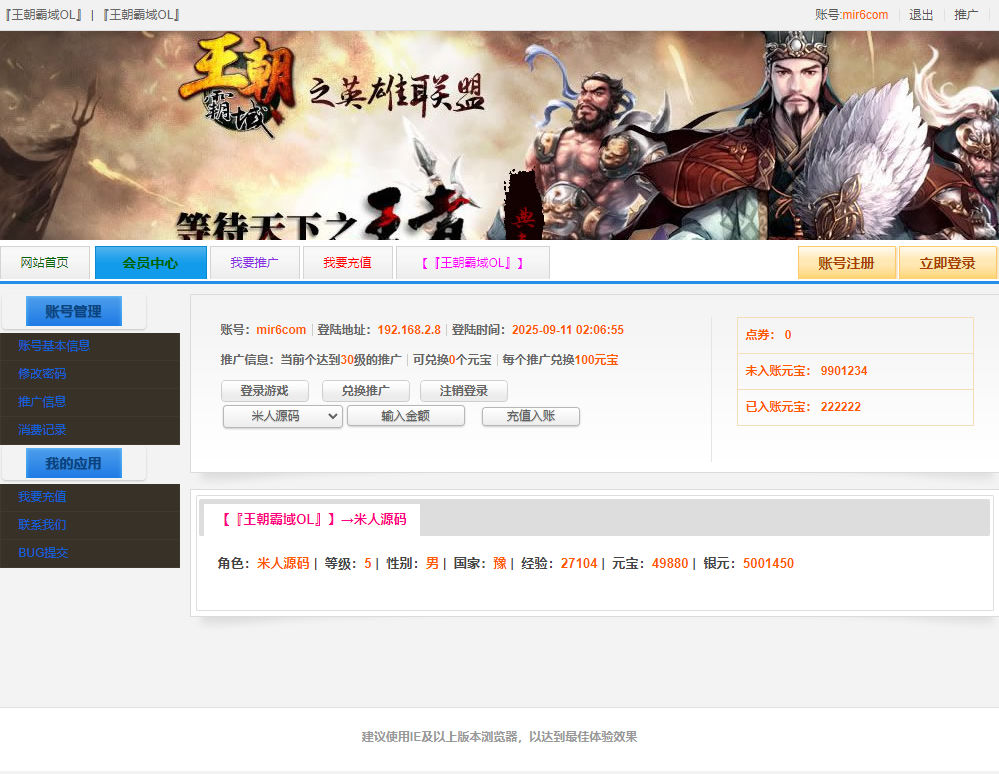This screenshot has width=999, height=774.
Task: Click the 立即登录 button
Action: click(947, 262)
